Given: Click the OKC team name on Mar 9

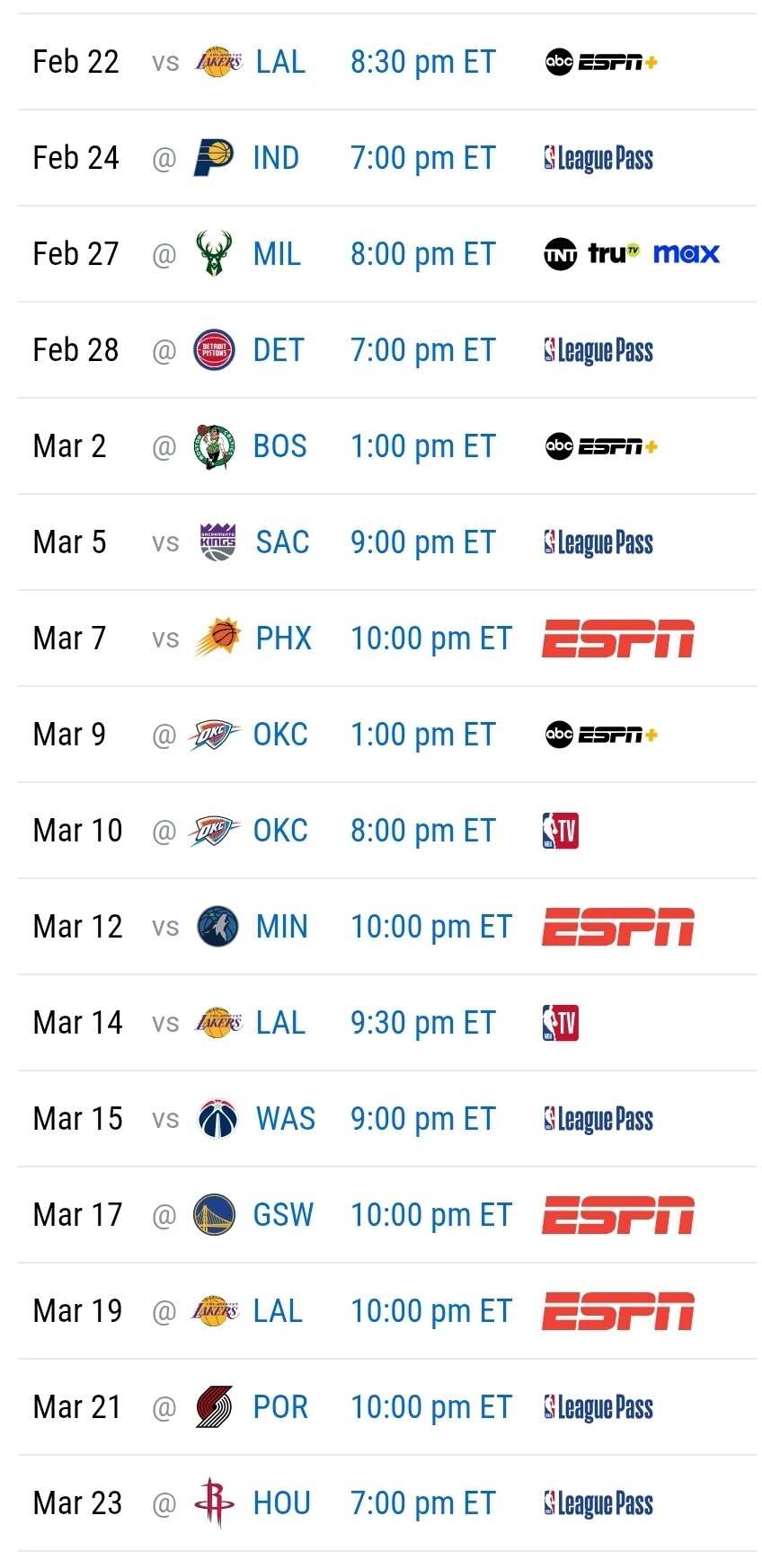Looking at the screenshot, I should [x=280, y=735].
